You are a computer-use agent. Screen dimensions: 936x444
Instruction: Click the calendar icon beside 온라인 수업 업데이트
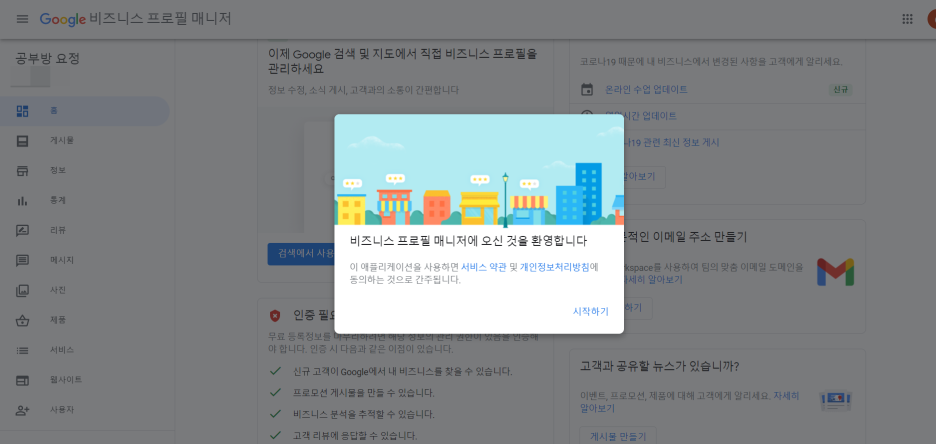click(x=587, y=90)
